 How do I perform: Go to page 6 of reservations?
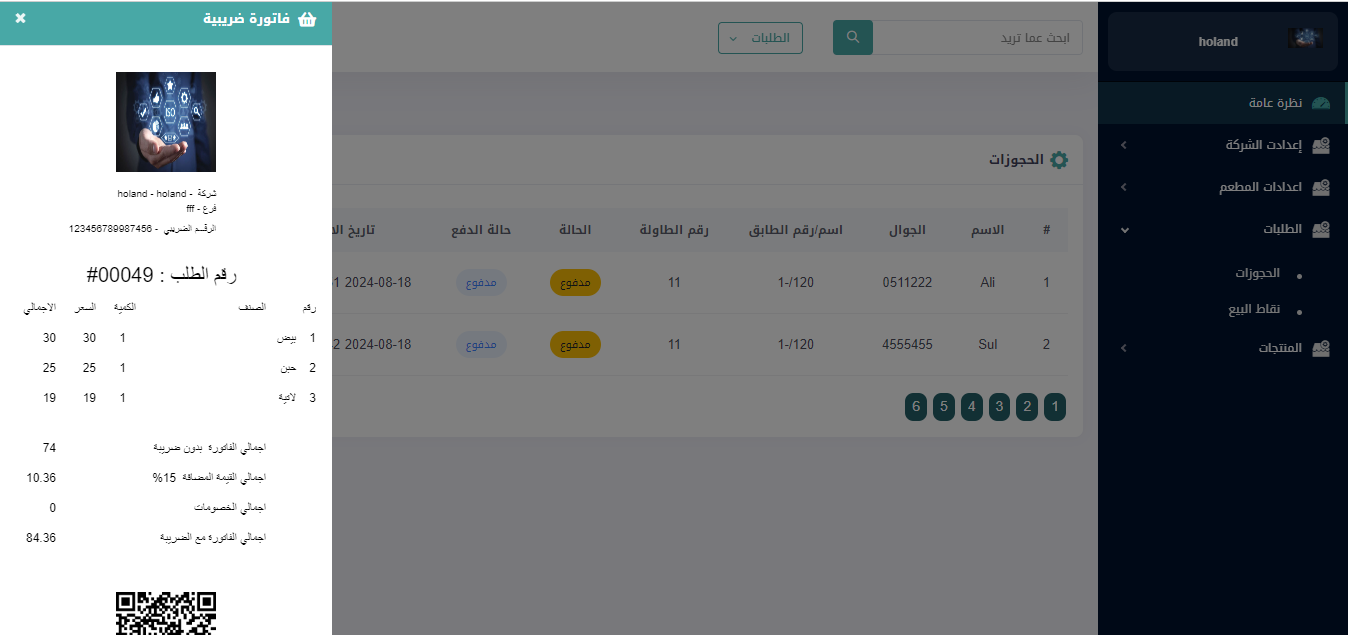(915, 407)
